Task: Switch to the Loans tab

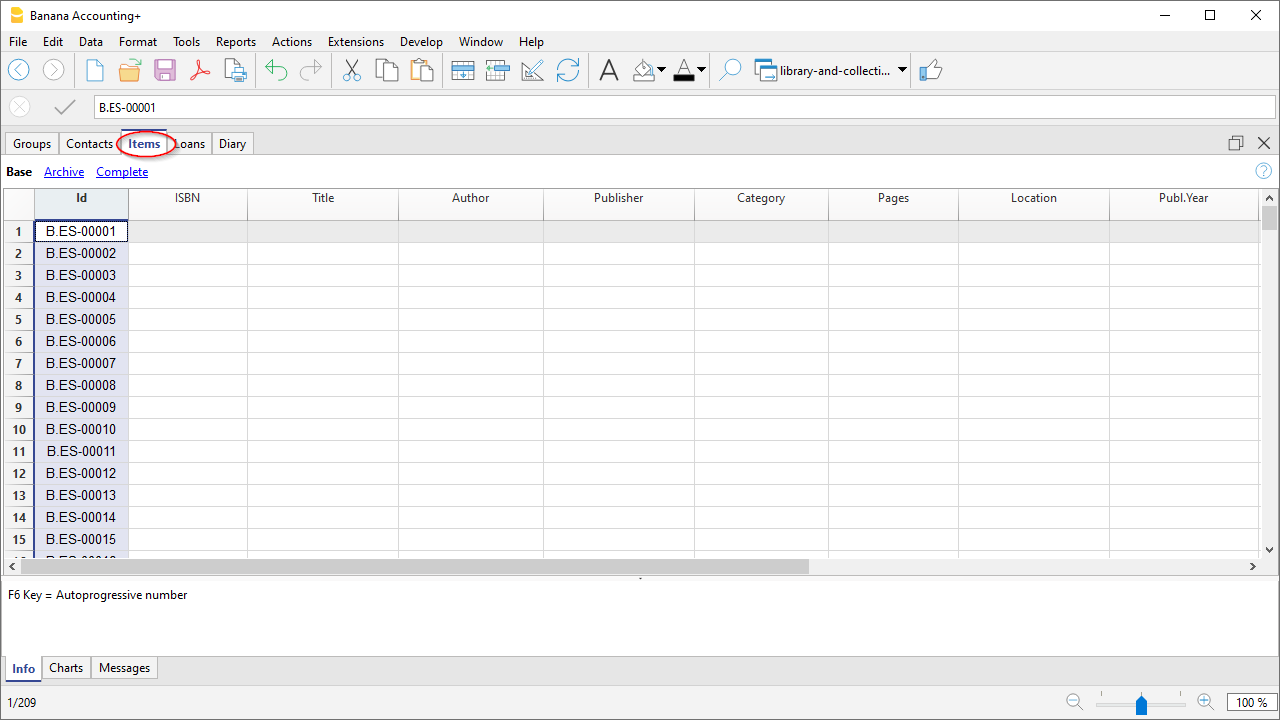Action: pyautogui.click(x=190, y=144)
